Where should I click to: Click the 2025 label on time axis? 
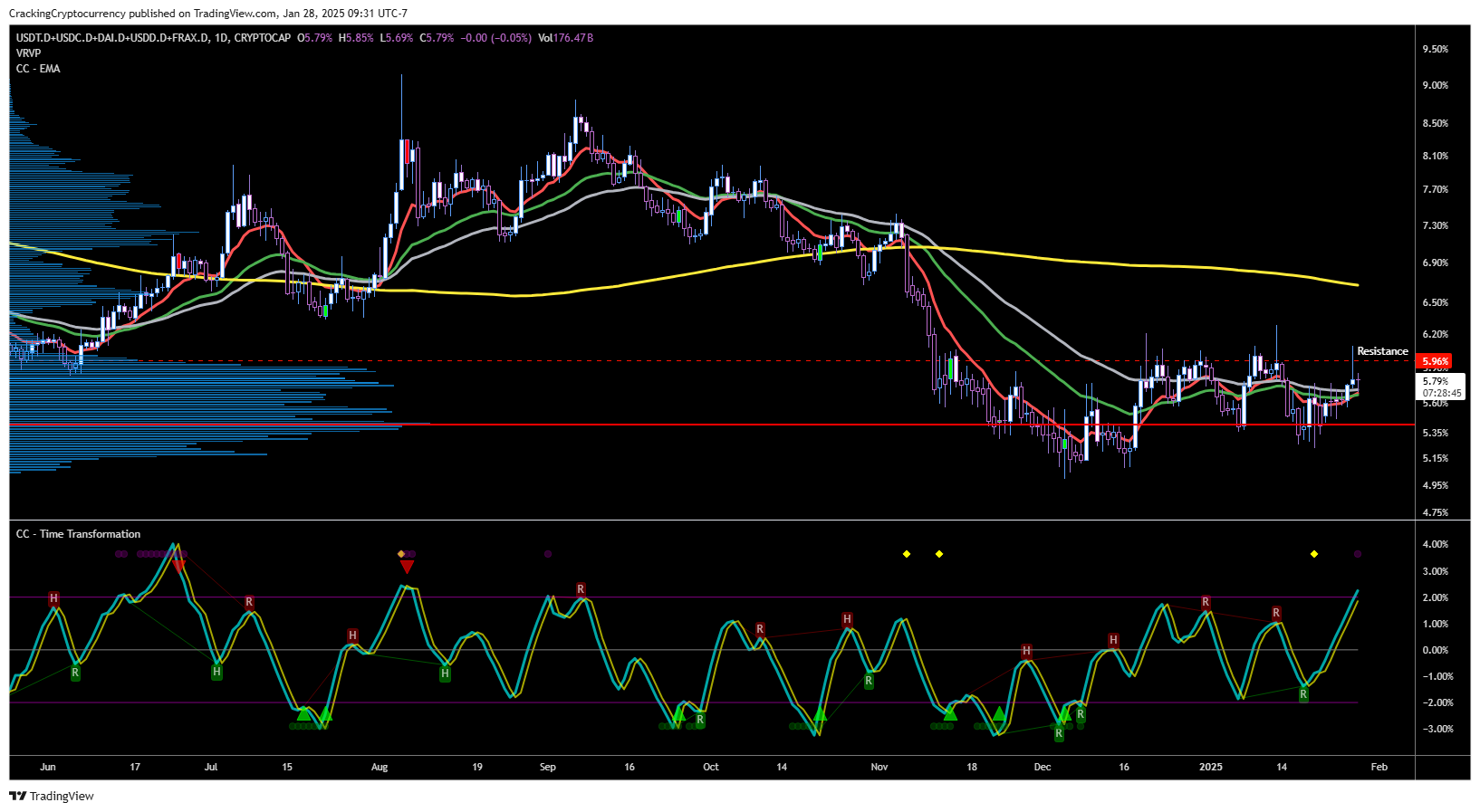coord(1211,767)
